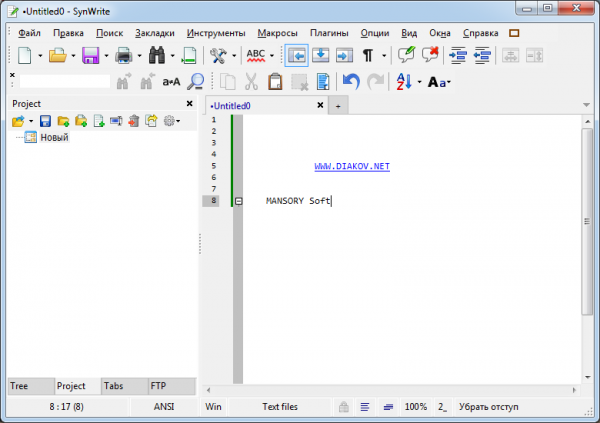Open the Файл menu
Screen dimensions: 600x423
click(x=29, y=33)
